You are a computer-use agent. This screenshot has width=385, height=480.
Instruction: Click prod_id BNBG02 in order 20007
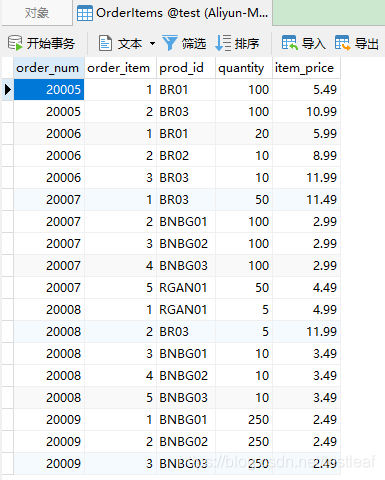coord(186,244)
